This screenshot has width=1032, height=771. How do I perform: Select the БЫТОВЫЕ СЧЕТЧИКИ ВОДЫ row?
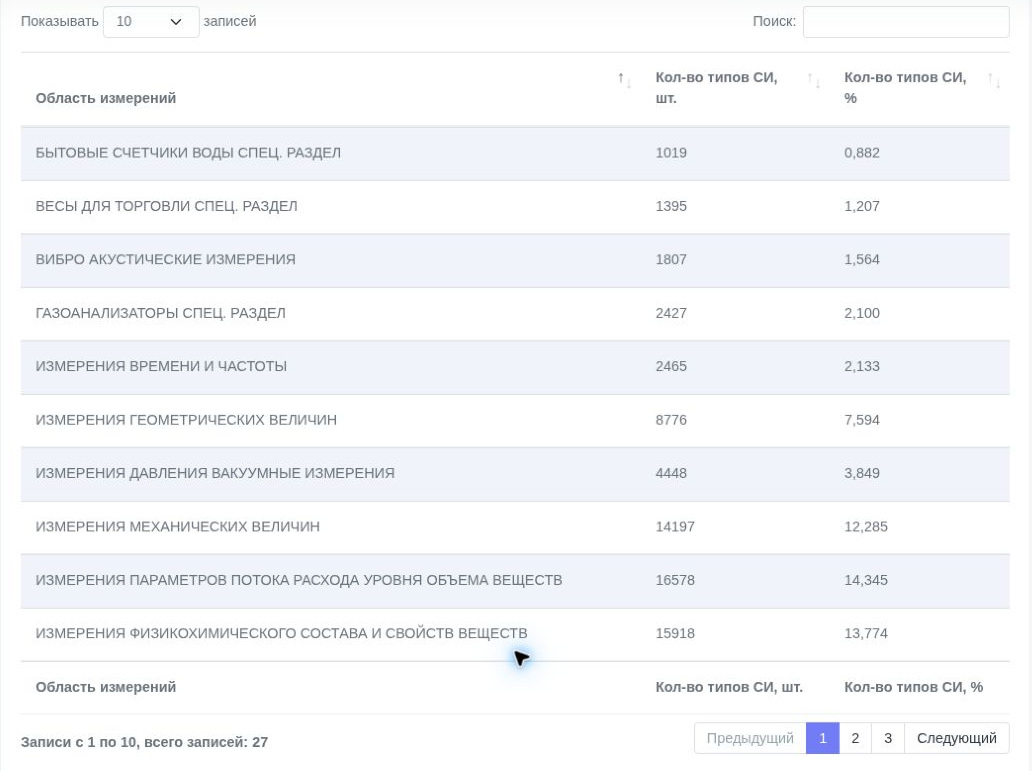(x=515, y=153)
